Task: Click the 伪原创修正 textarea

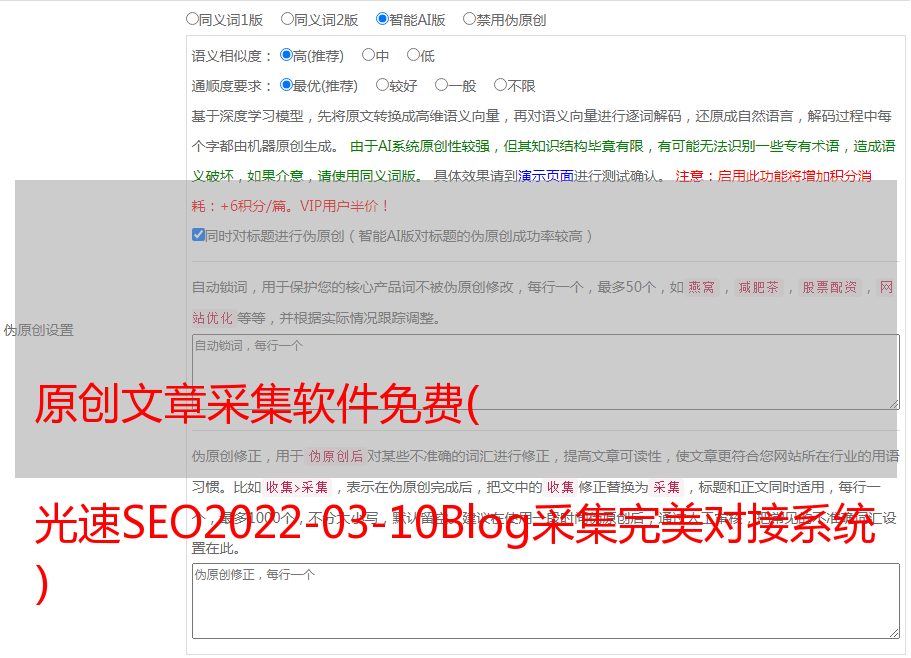Action: tap(546, 601)
